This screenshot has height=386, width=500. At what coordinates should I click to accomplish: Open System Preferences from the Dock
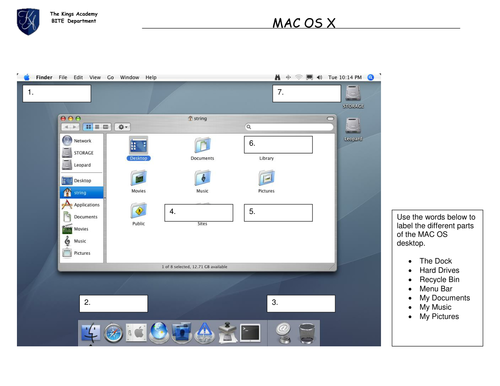(x=136, y=333)
